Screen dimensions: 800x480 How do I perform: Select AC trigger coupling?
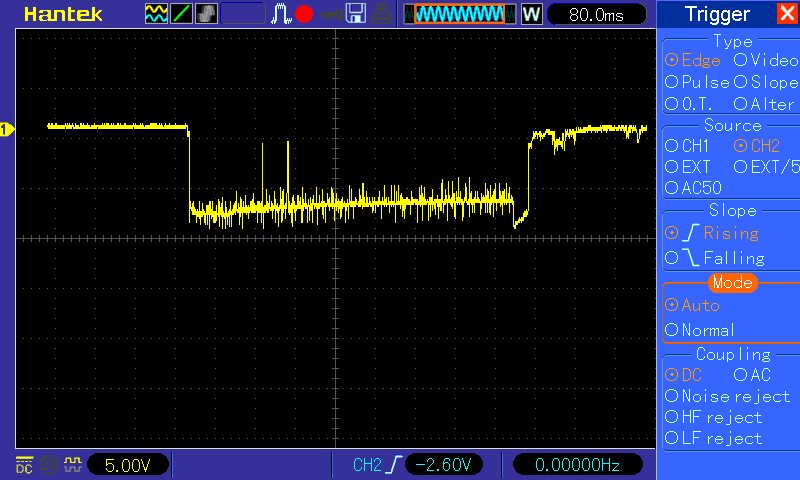752,375
